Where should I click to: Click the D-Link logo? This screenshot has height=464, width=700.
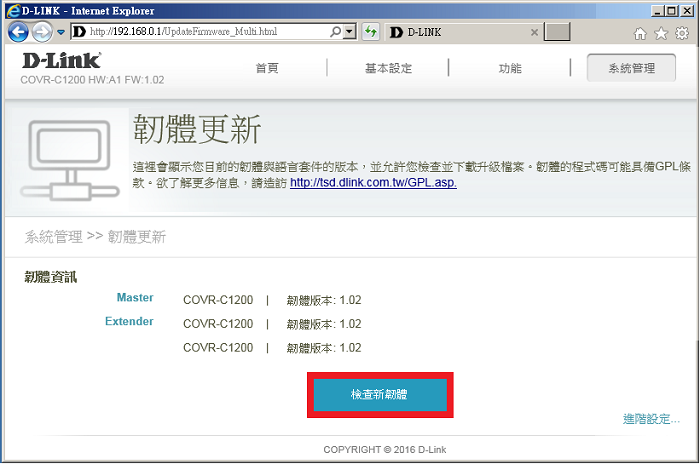(61, 62)
